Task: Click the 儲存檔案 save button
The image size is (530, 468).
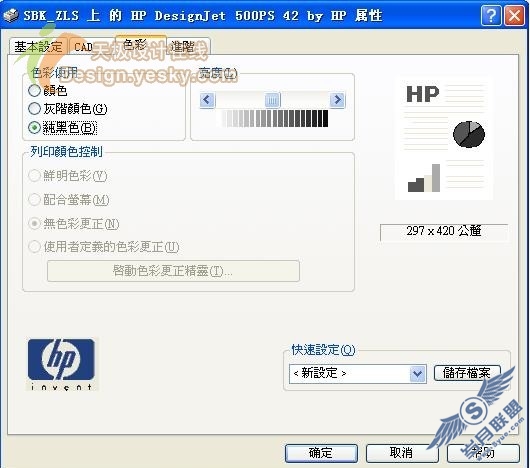Action: point(467,373)
